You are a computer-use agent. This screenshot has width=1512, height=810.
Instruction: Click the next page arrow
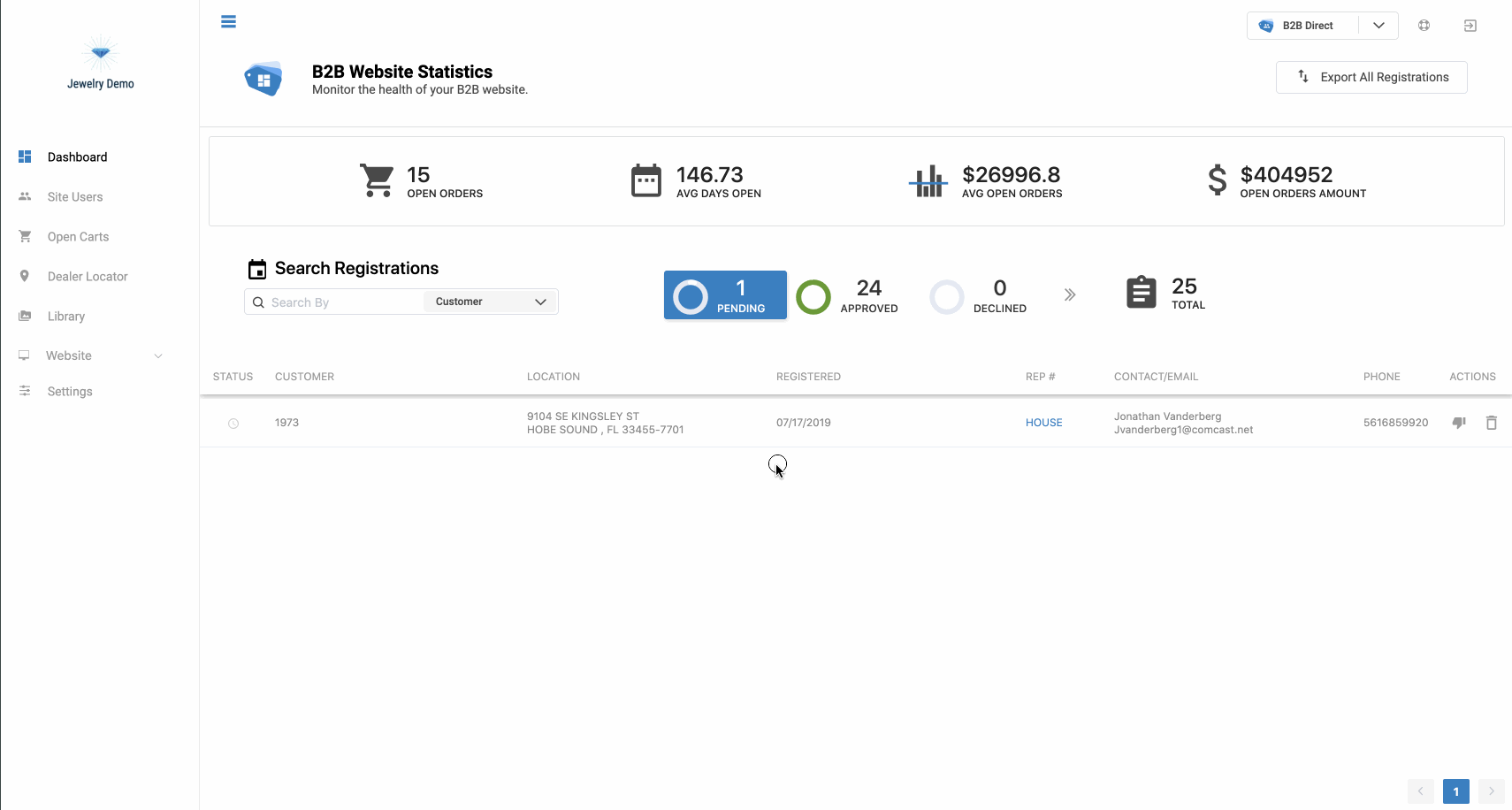1492,791
